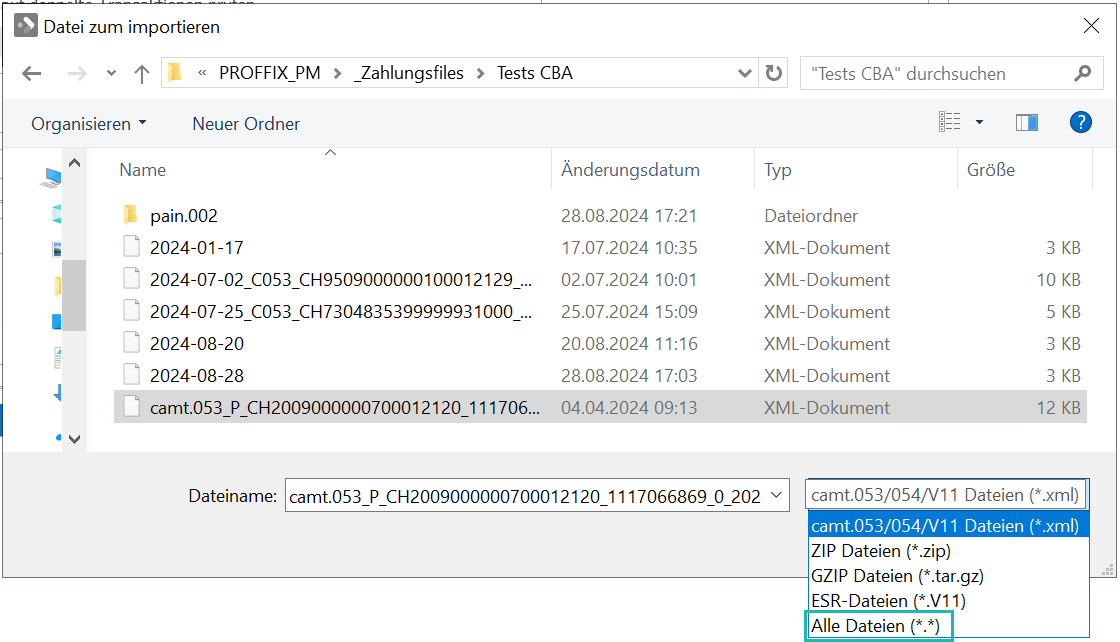Click the sidebar scrollbar up arrow
This screenshot has height=642, width=1120.
pyautogui.click(x=74, y=163)
